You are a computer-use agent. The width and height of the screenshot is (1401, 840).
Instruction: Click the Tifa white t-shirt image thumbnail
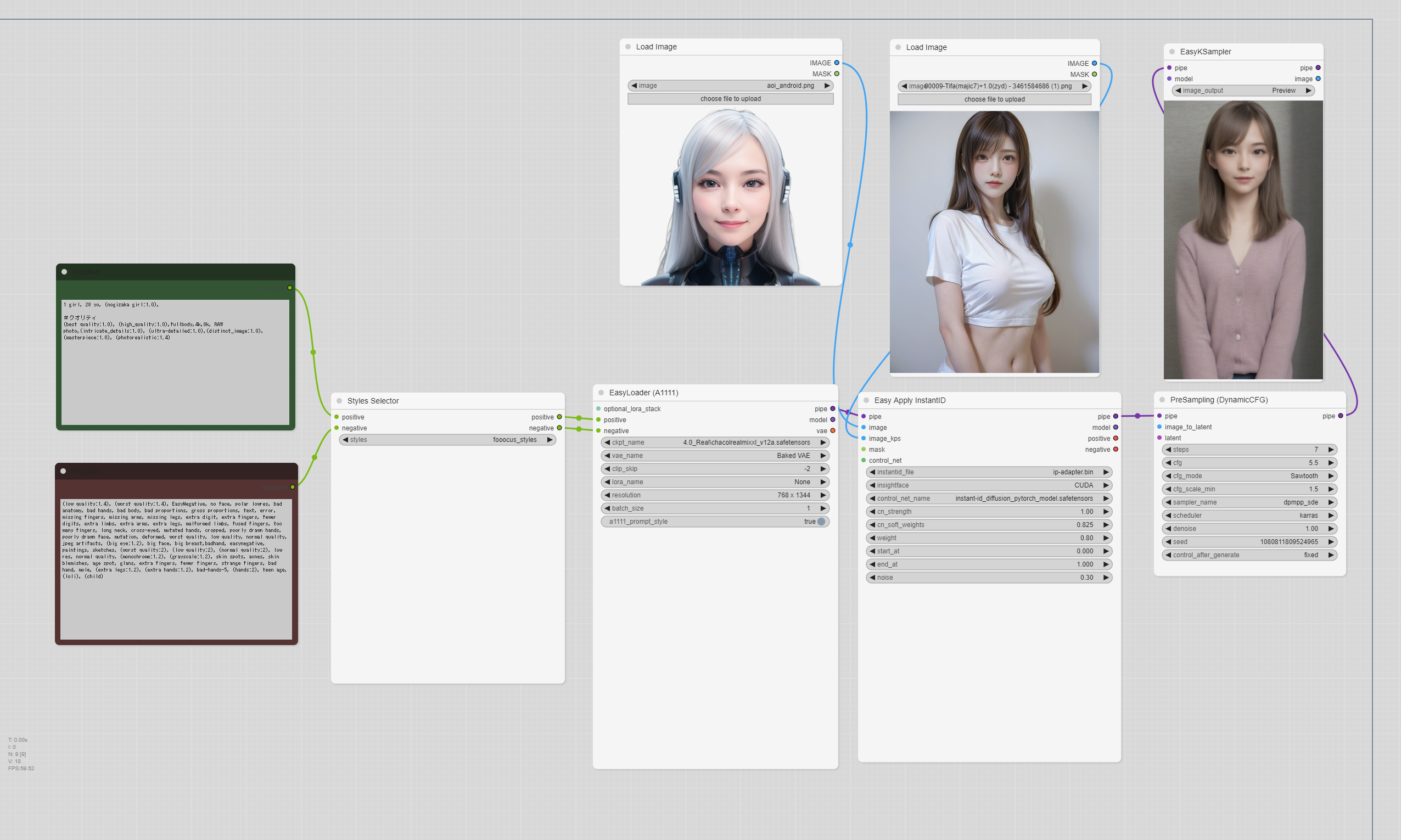pyautogui.click(x=994, y=242)
